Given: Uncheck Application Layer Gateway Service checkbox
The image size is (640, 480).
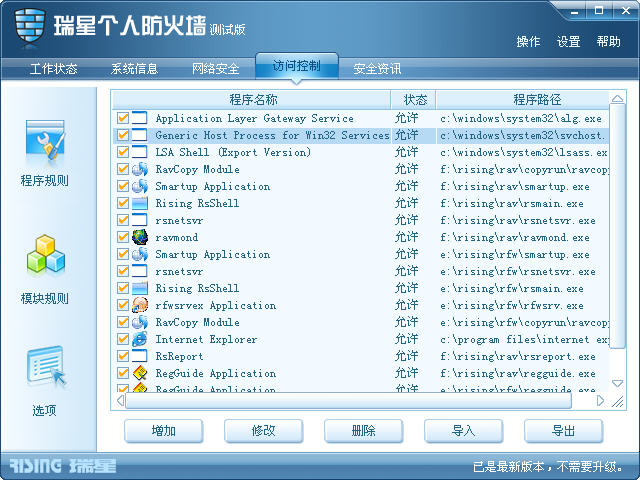Looking at the screenshot, I should (122, 118).
